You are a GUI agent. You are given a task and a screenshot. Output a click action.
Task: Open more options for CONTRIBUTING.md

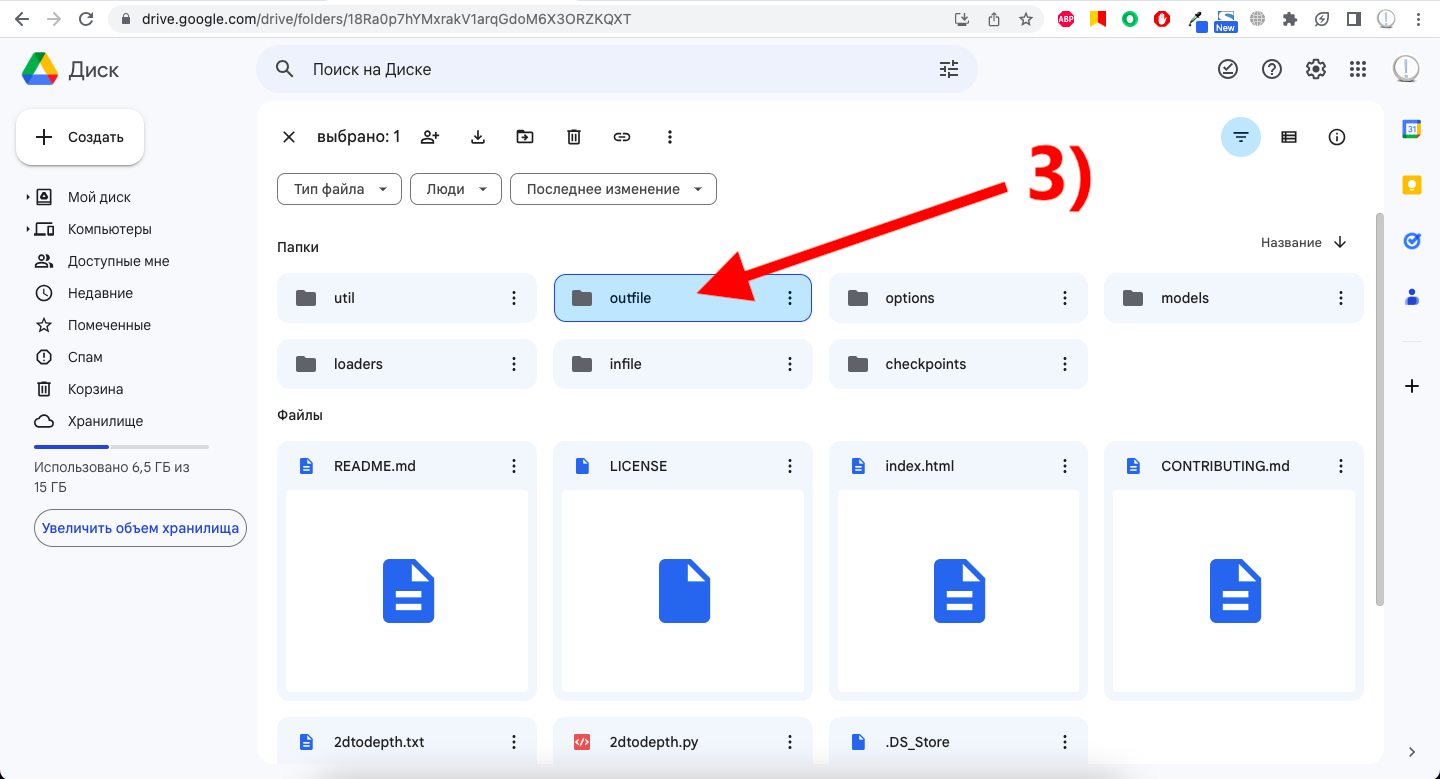[x=1341, y=466]
